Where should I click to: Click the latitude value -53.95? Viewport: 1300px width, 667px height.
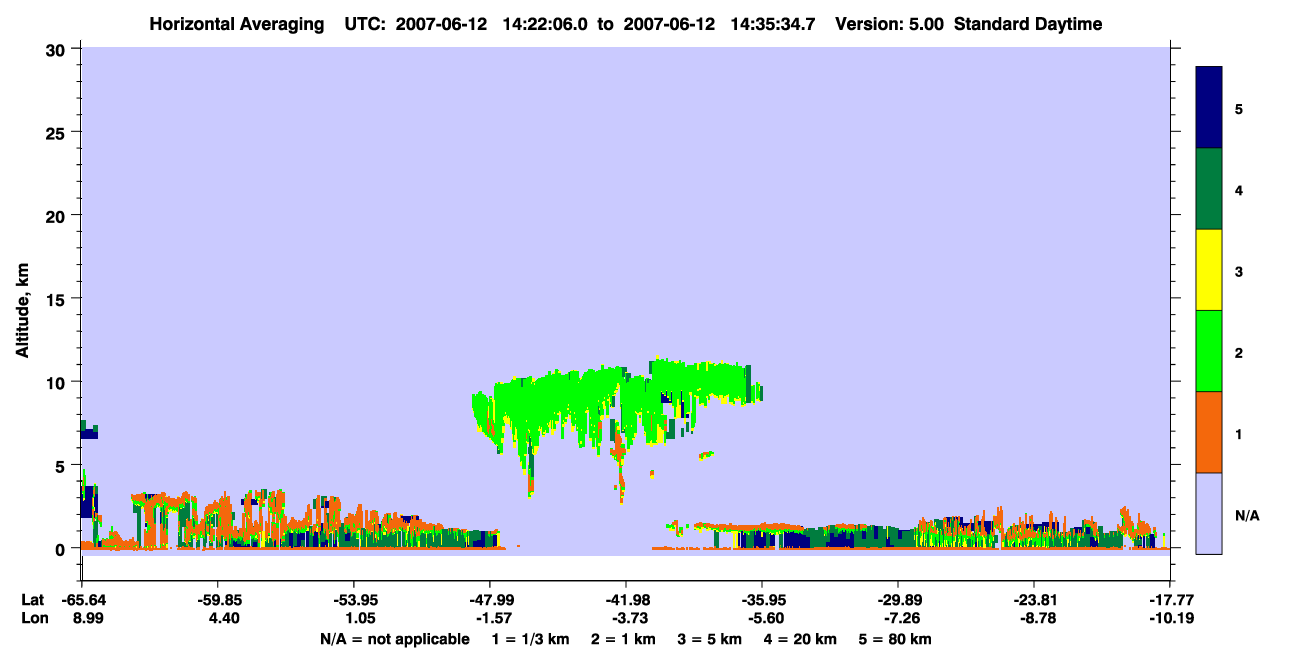[354, 600]
